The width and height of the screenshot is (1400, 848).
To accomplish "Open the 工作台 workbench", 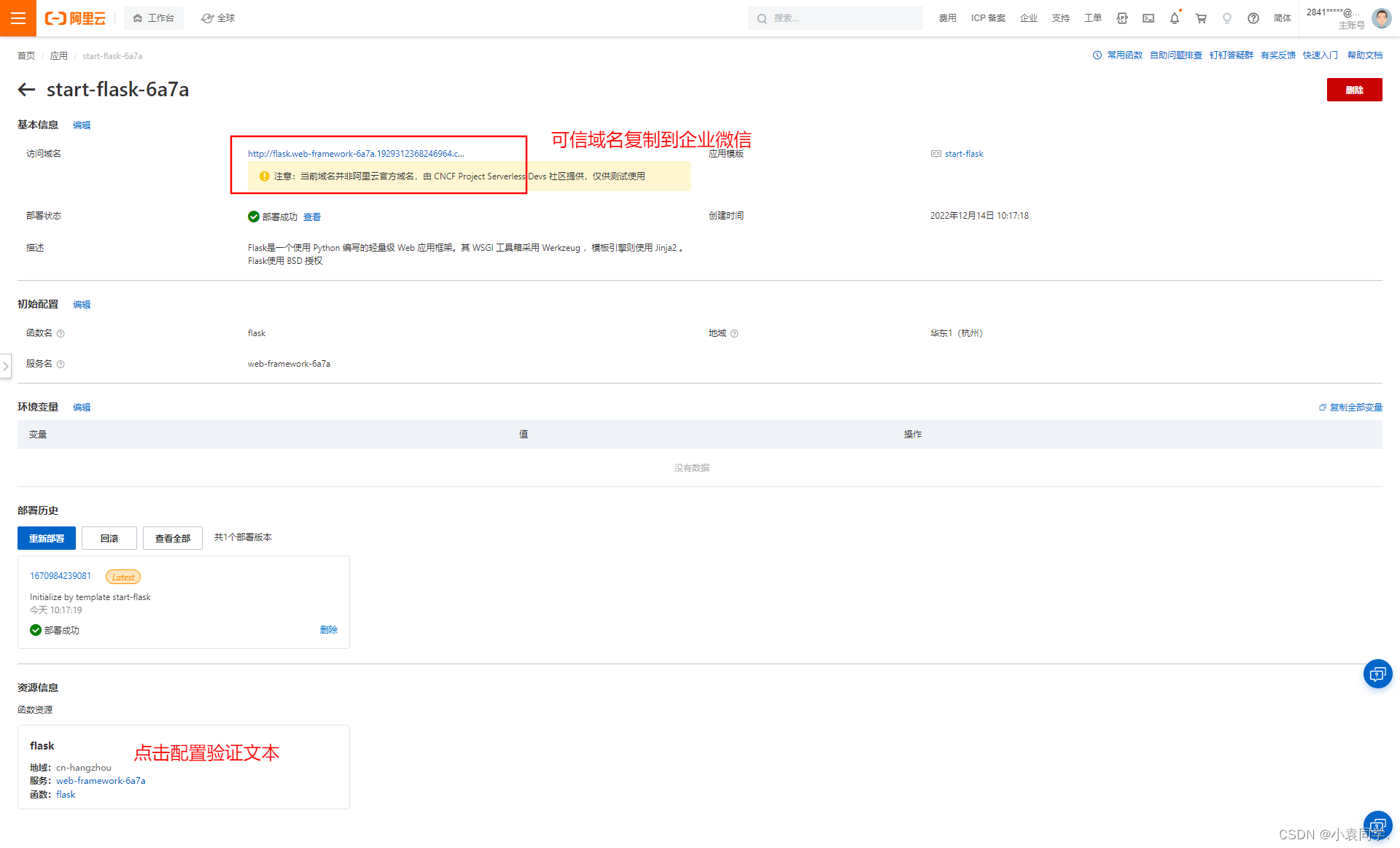I will click(154, 18).
